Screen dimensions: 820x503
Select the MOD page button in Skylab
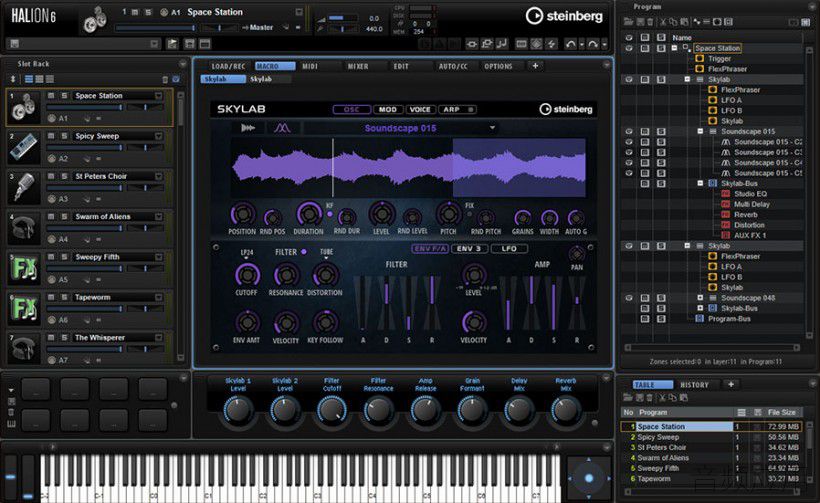[x=388, y=109]
